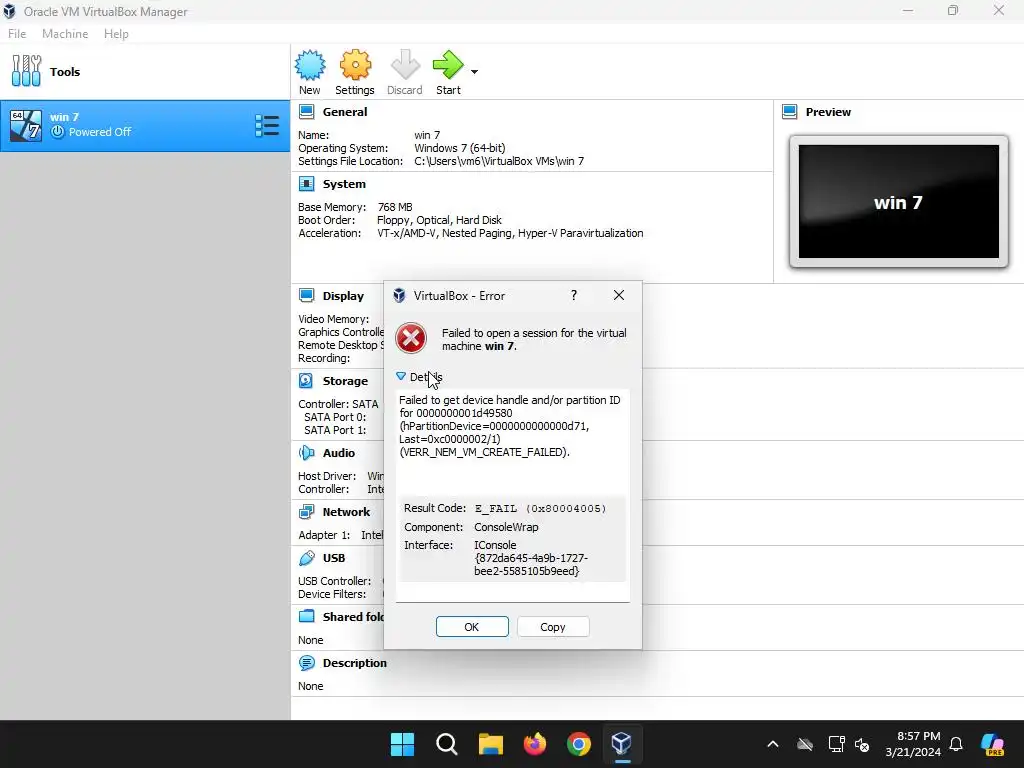The width and height of the screenshot is (1024, 768).
Task: Open the File menu
Action: pyautogui.click(x=17, y=34)
